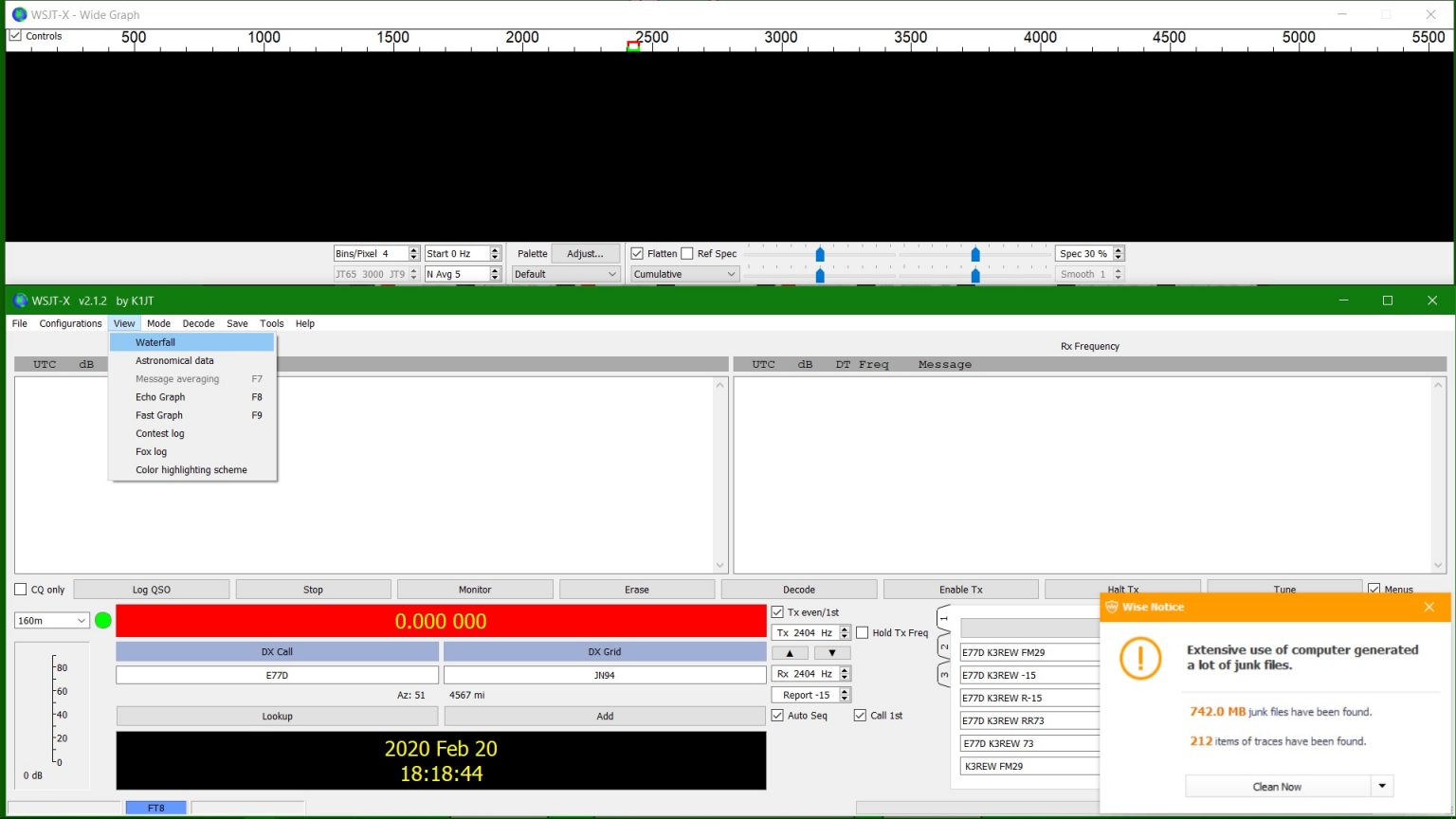Open the Default palette dropdown
This screenshot has width=1456, height=819.
(x=565, y=274)
